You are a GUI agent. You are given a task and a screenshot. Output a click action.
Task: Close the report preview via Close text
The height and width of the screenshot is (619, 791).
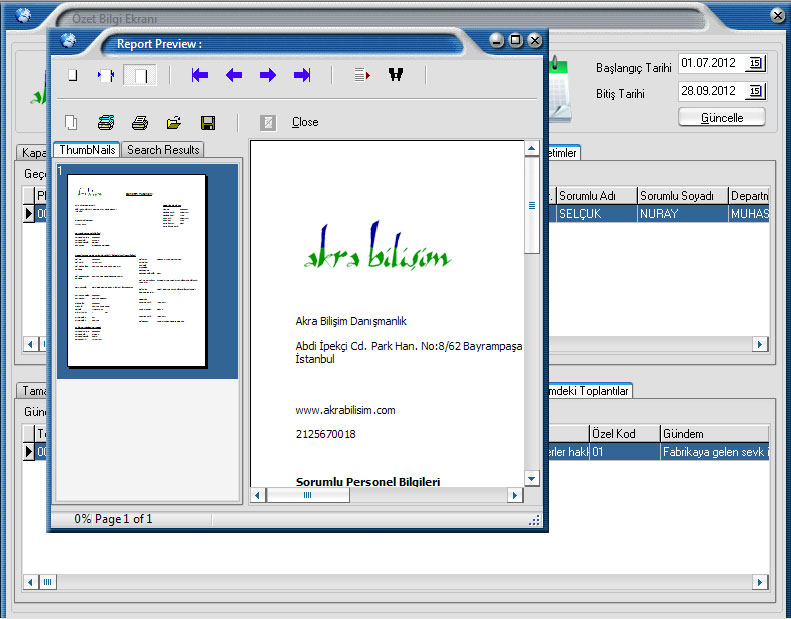[305, 122]
